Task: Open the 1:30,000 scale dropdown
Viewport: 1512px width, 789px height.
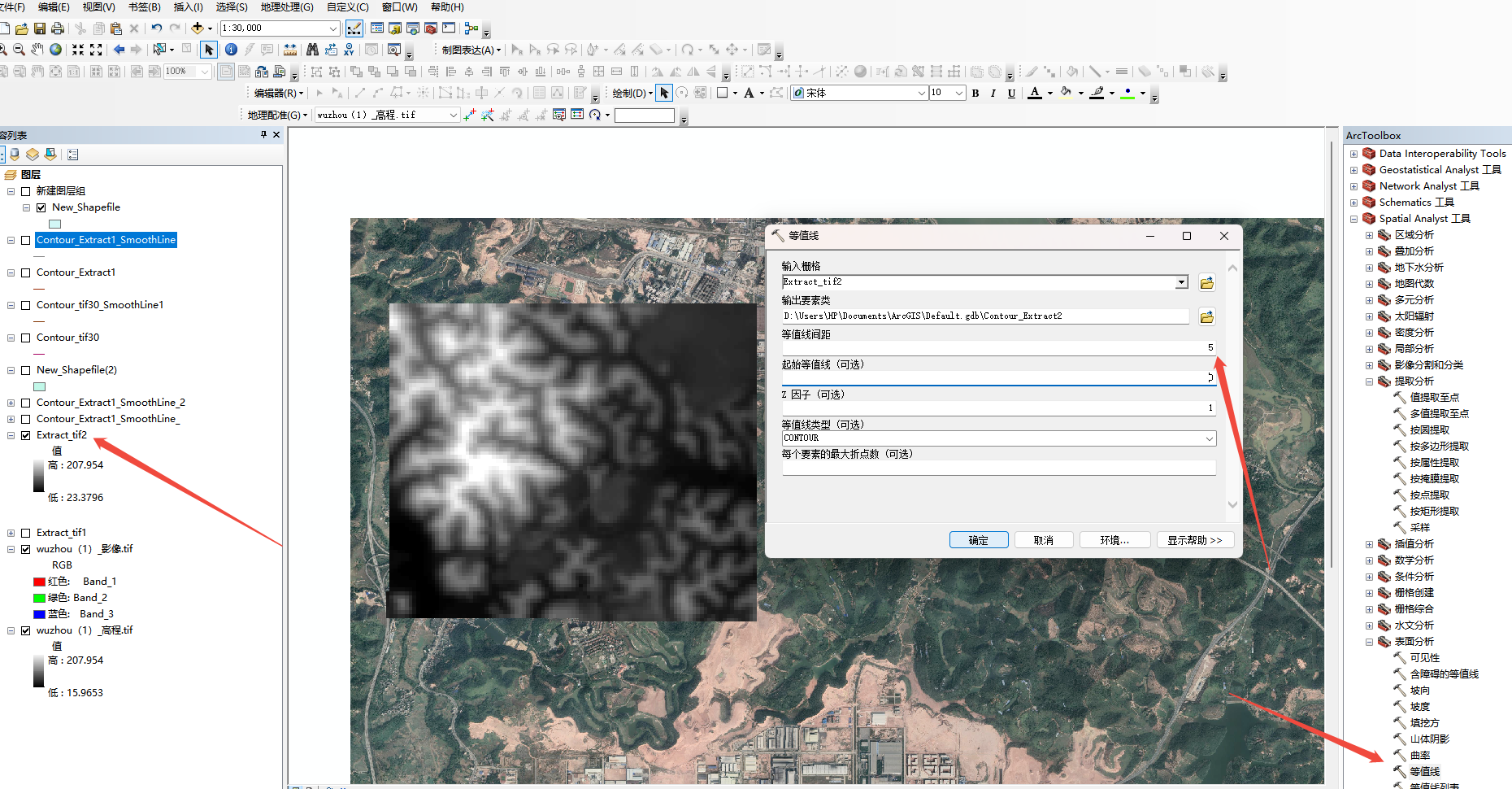Action: click(333, 28)
